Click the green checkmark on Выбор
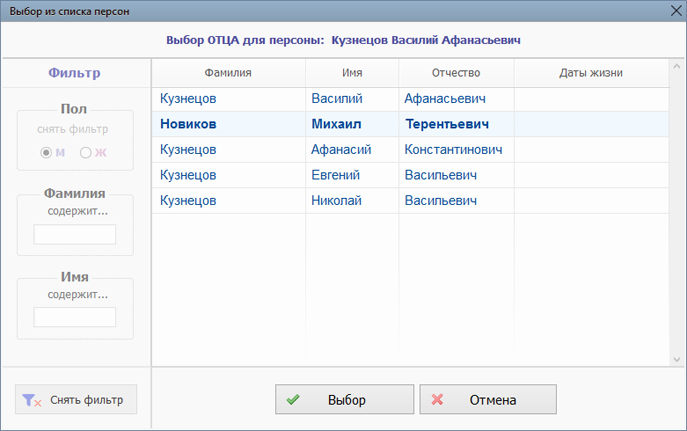Screen dimensions: 687x431 [x=293, y=399]
